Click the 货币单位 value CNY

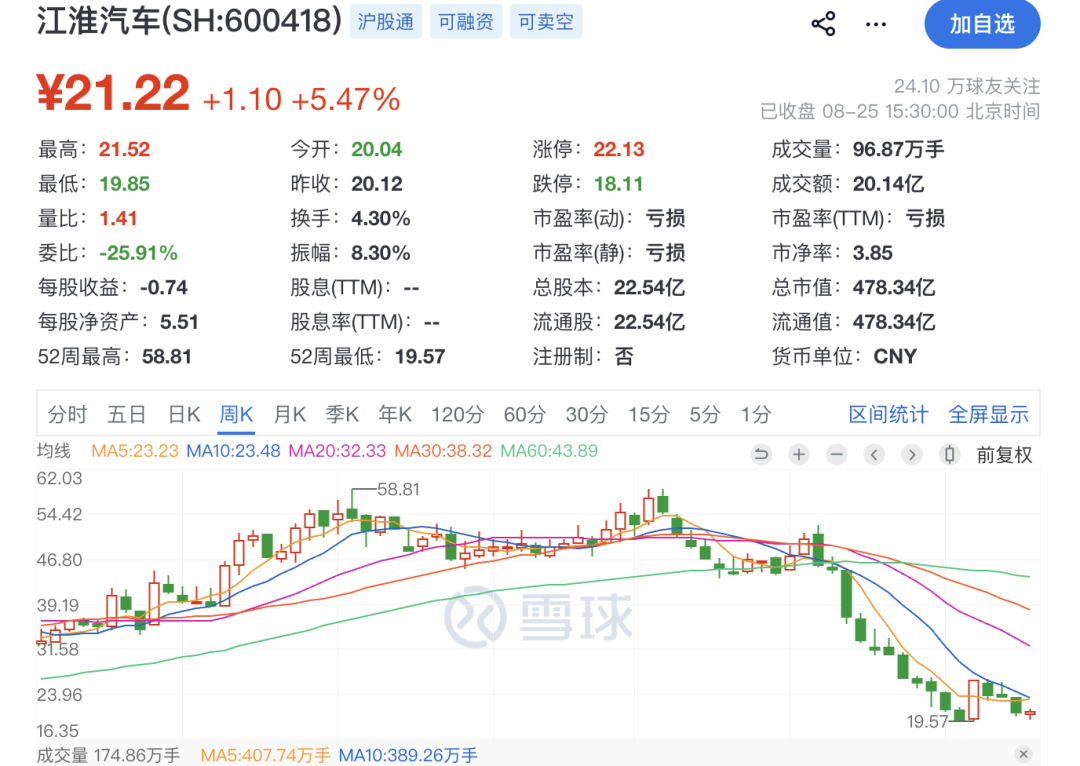point(895,356)
